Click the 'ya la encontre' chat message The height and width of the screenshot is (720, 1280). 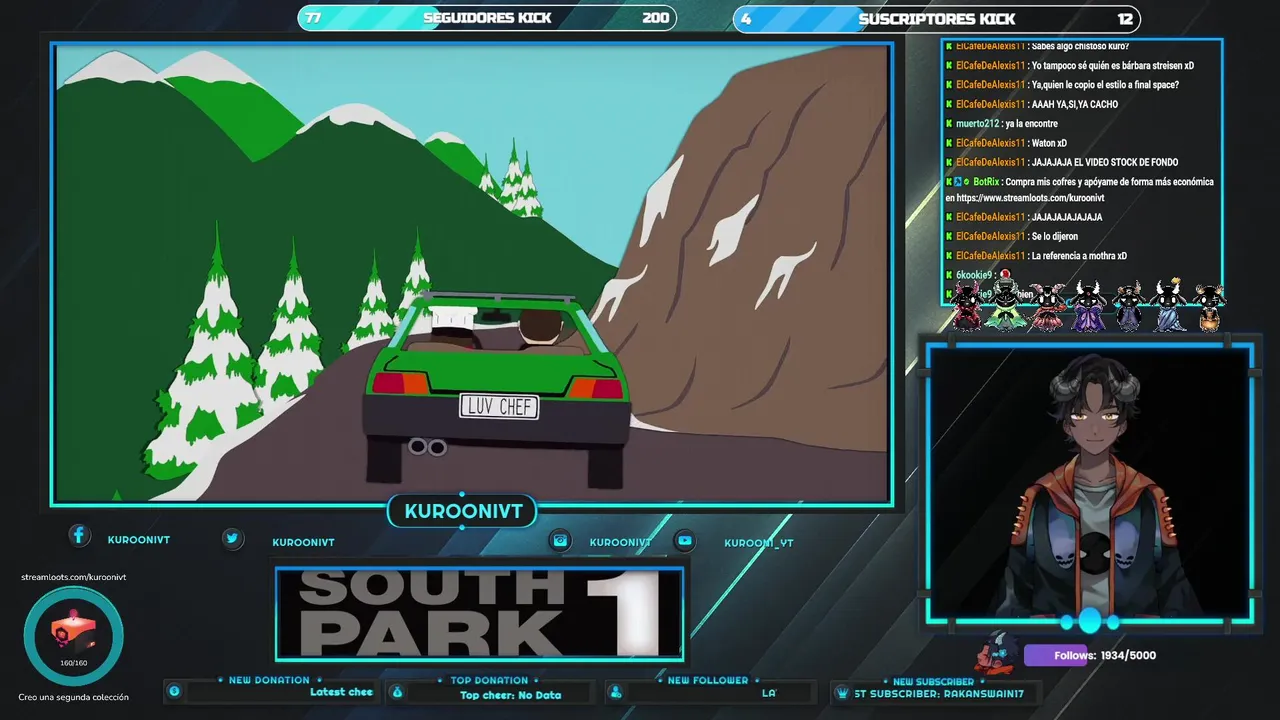click(x=1031, y=124)
